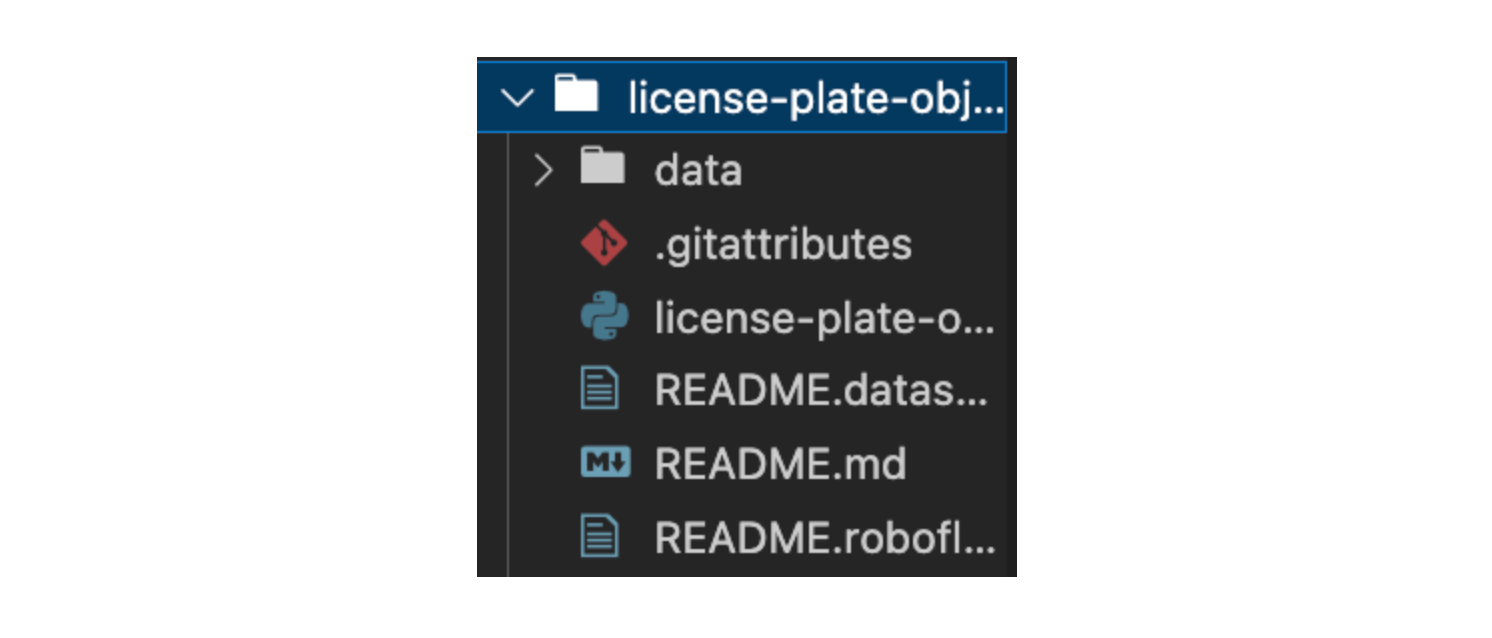Viewport: 1492px width, 638px height.
Task: Click the text file icon for README.datas…
Action: (601, 391)
